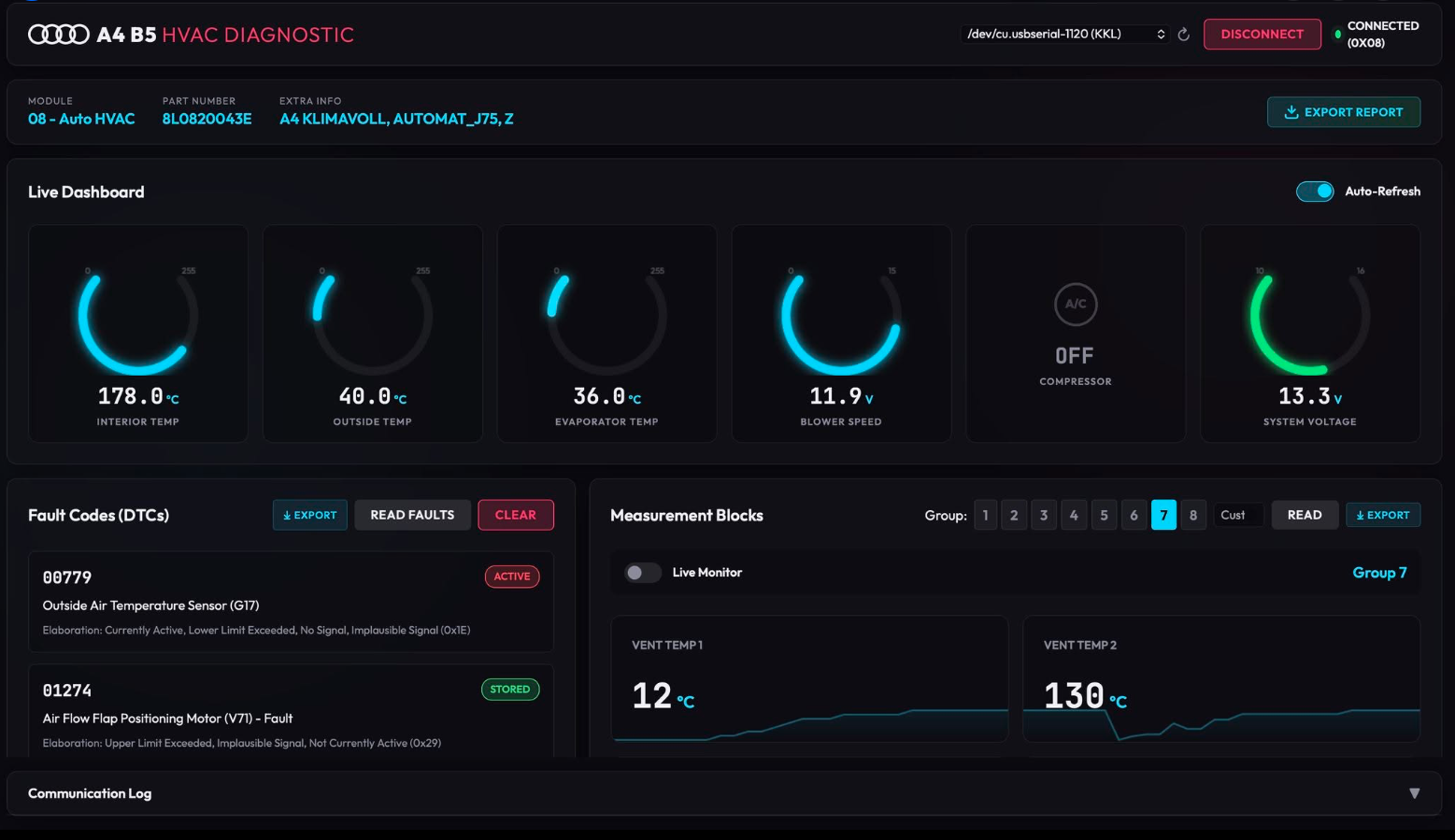Select measurement group 2

click(1014, 515)
